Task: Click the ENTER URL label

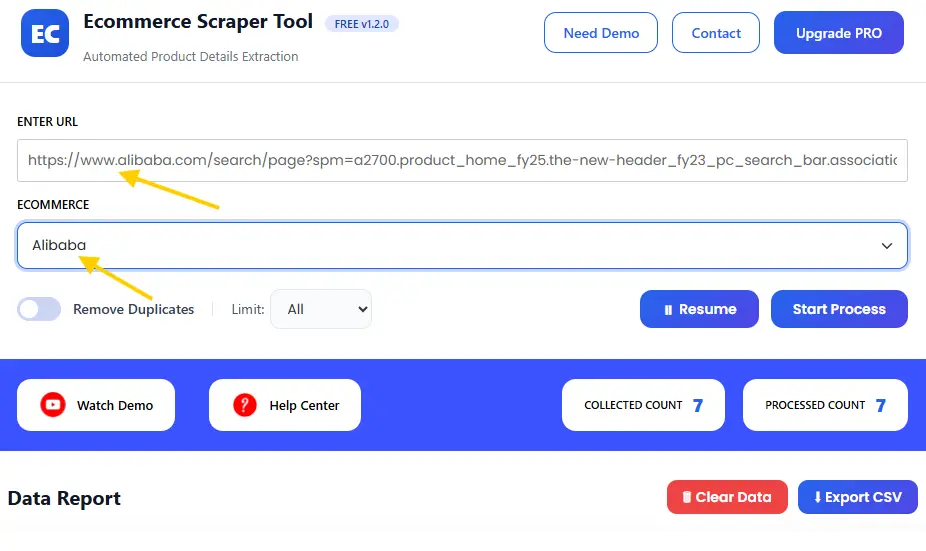Action: click(47, 122)
